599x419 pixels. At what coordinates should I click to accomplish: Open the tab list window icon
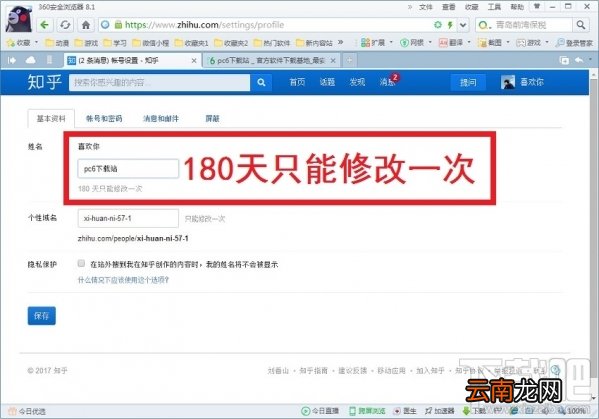click(x=564, y=60)
